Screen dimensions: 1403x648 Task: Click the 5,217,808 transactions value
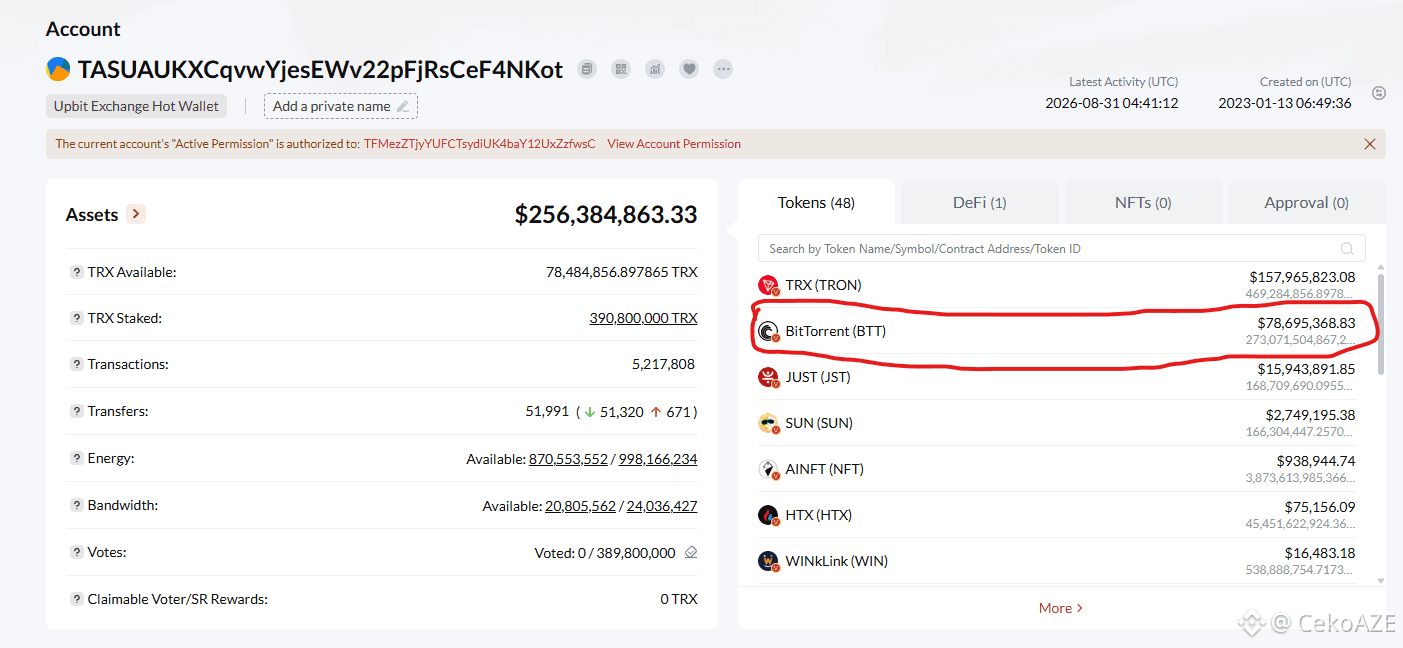tap(663, 364)
